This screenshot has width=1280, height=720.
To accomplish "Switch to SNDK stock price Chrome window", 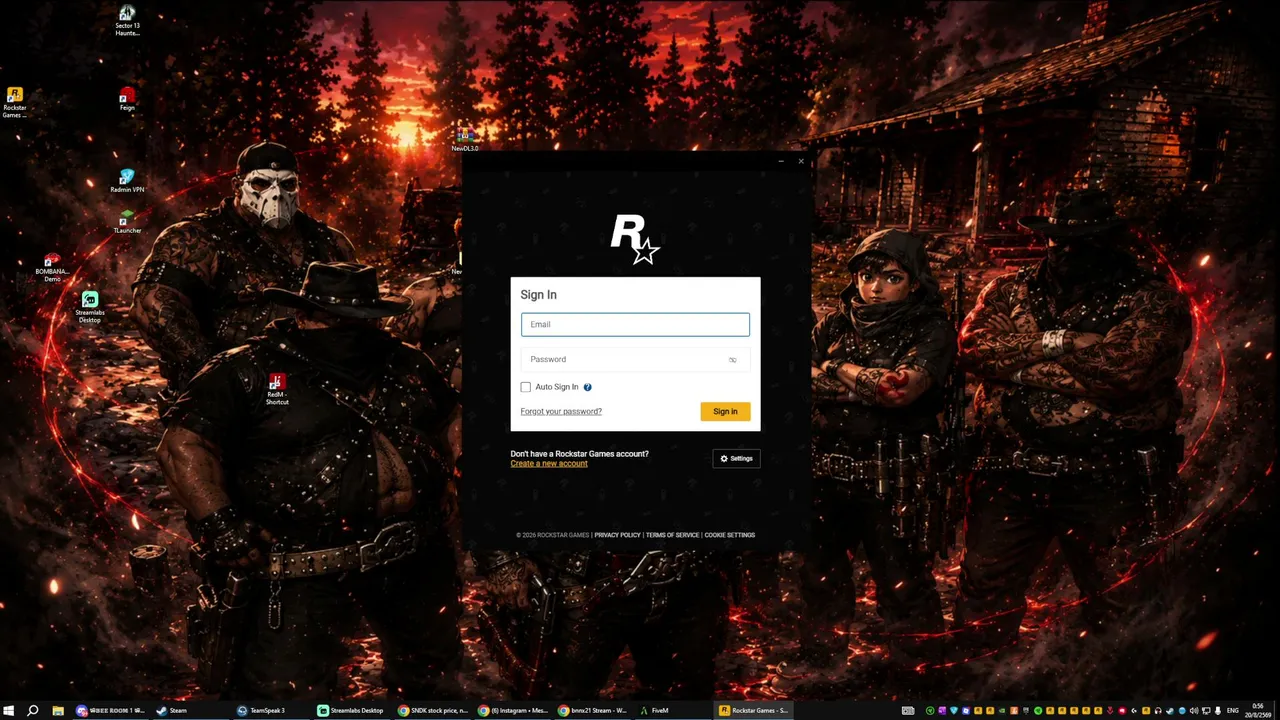I will (x=433, y=711).
